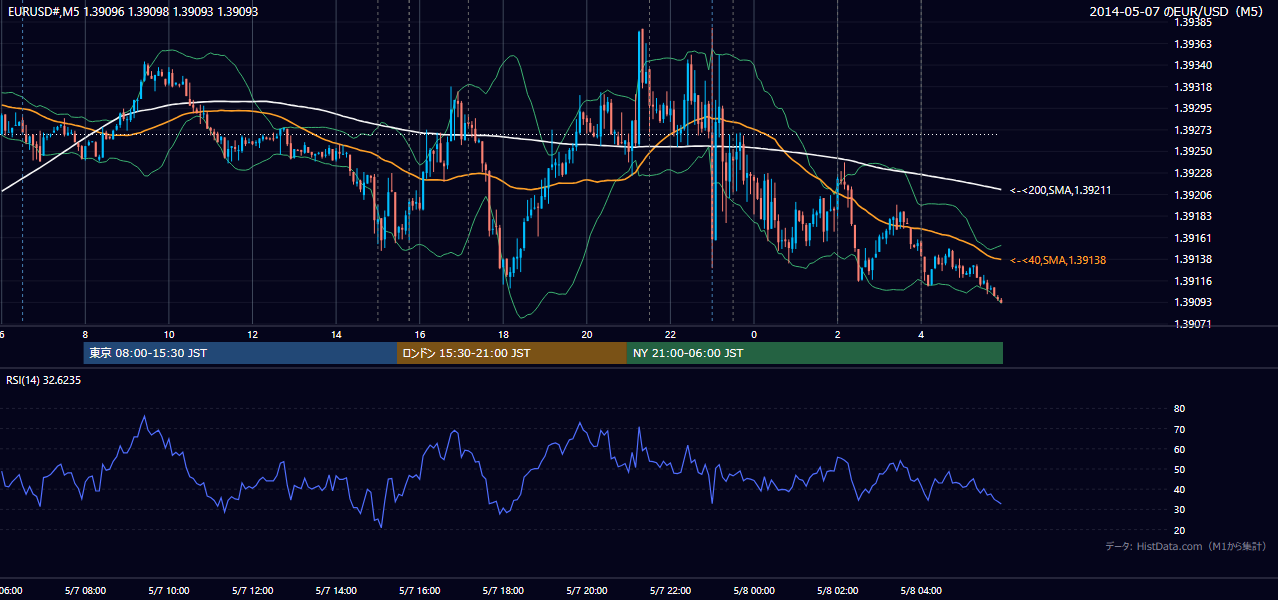Click RSI axis level 20
1278x600 pixels.
(1180, 530)
